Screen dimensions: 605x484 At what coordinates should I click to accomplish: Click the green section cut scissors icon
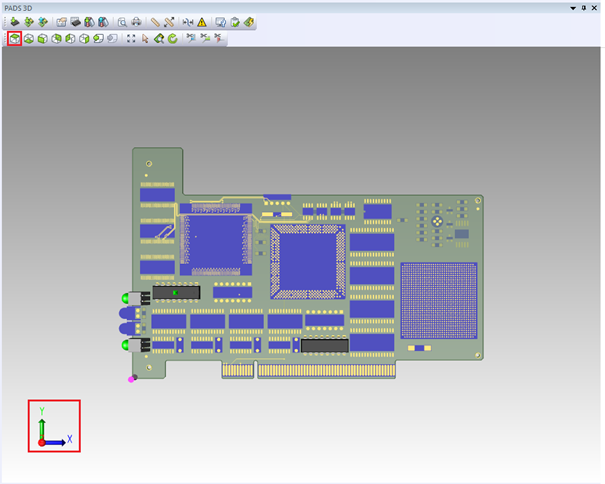click(x=205, y=38)
